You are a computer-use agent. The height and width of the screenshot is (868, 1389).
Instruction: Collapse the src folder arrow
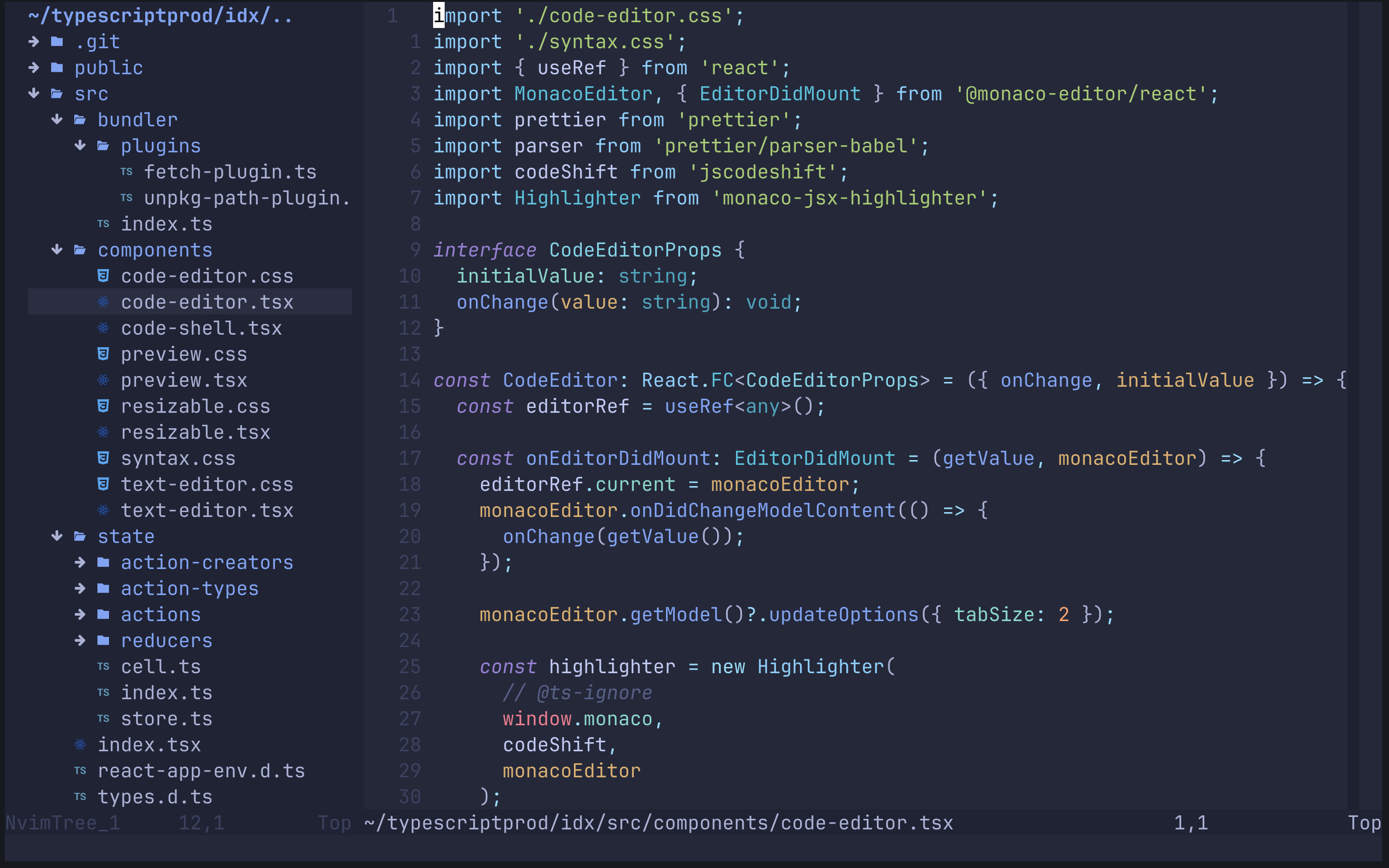pos(34,94)
